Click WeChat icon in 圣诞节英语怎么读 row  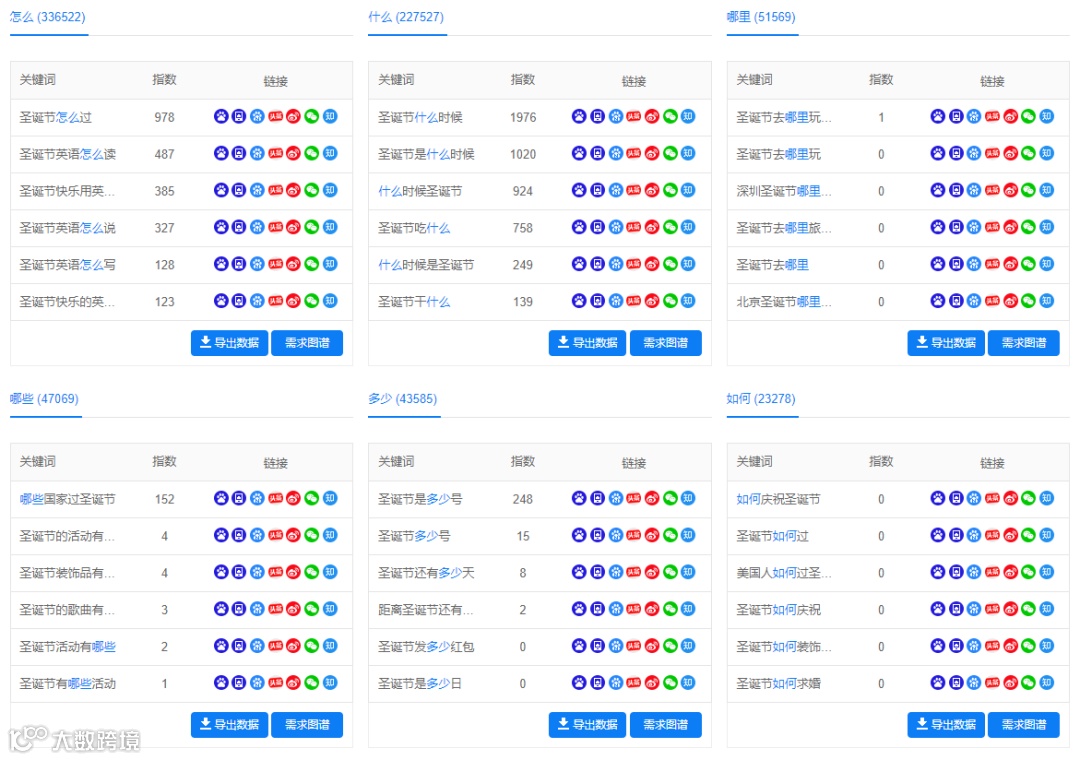(x=312, y=153)
